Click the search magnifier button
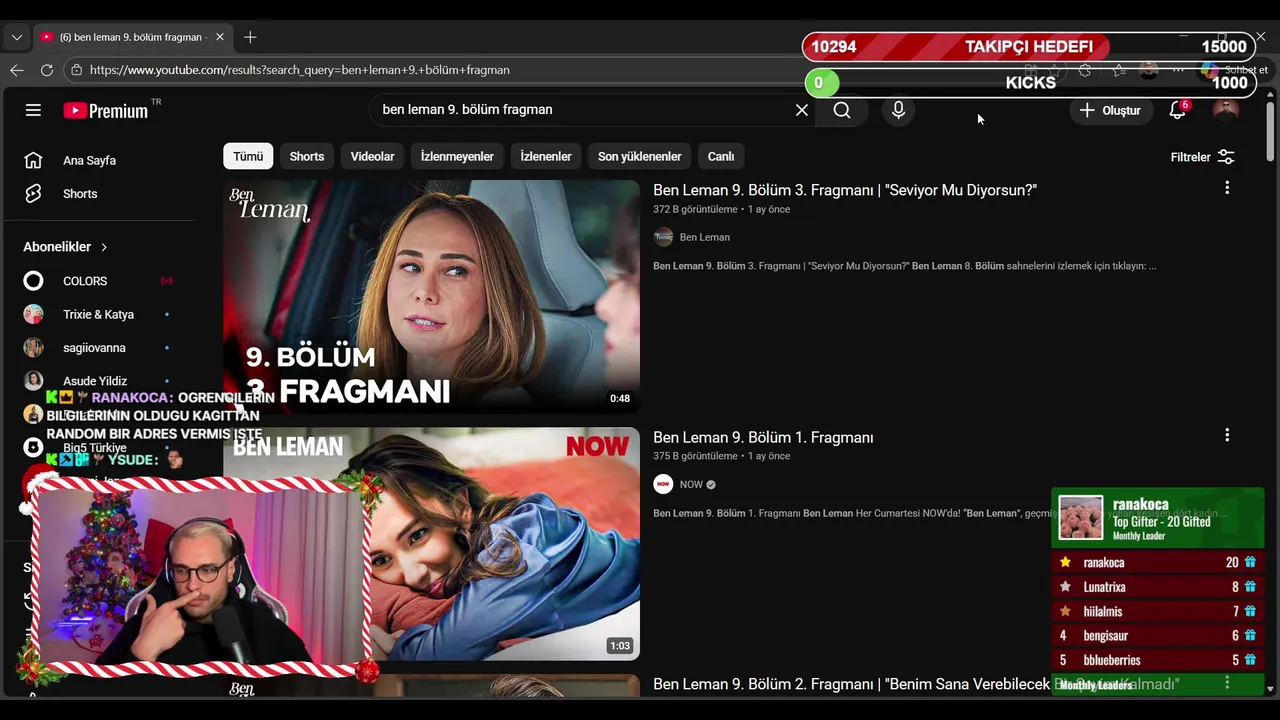The image size is (1280, 720). tap(842, 110)
